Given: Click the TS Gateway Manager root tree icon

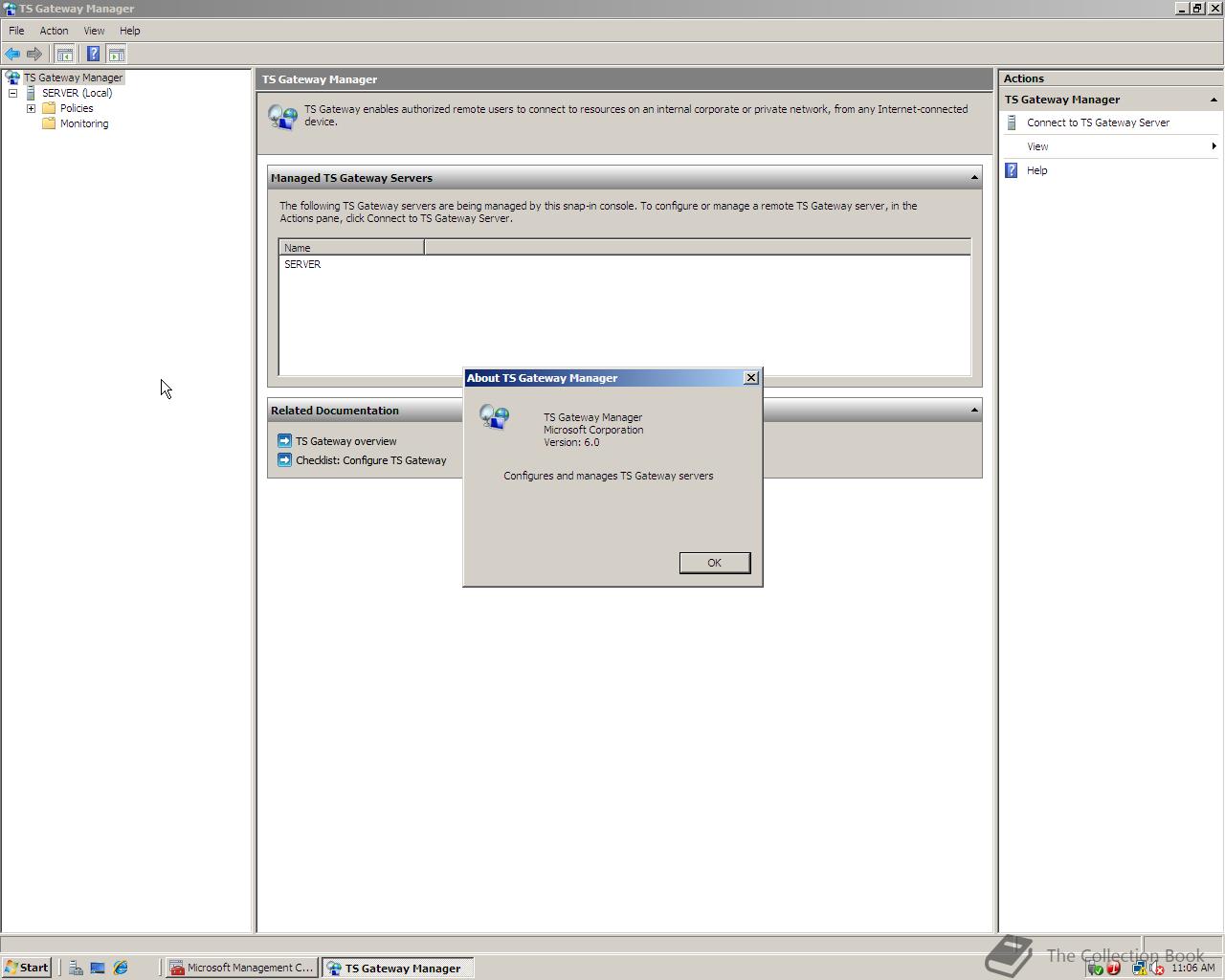Looking at the screenshot, I should click(x=12, y=78).
